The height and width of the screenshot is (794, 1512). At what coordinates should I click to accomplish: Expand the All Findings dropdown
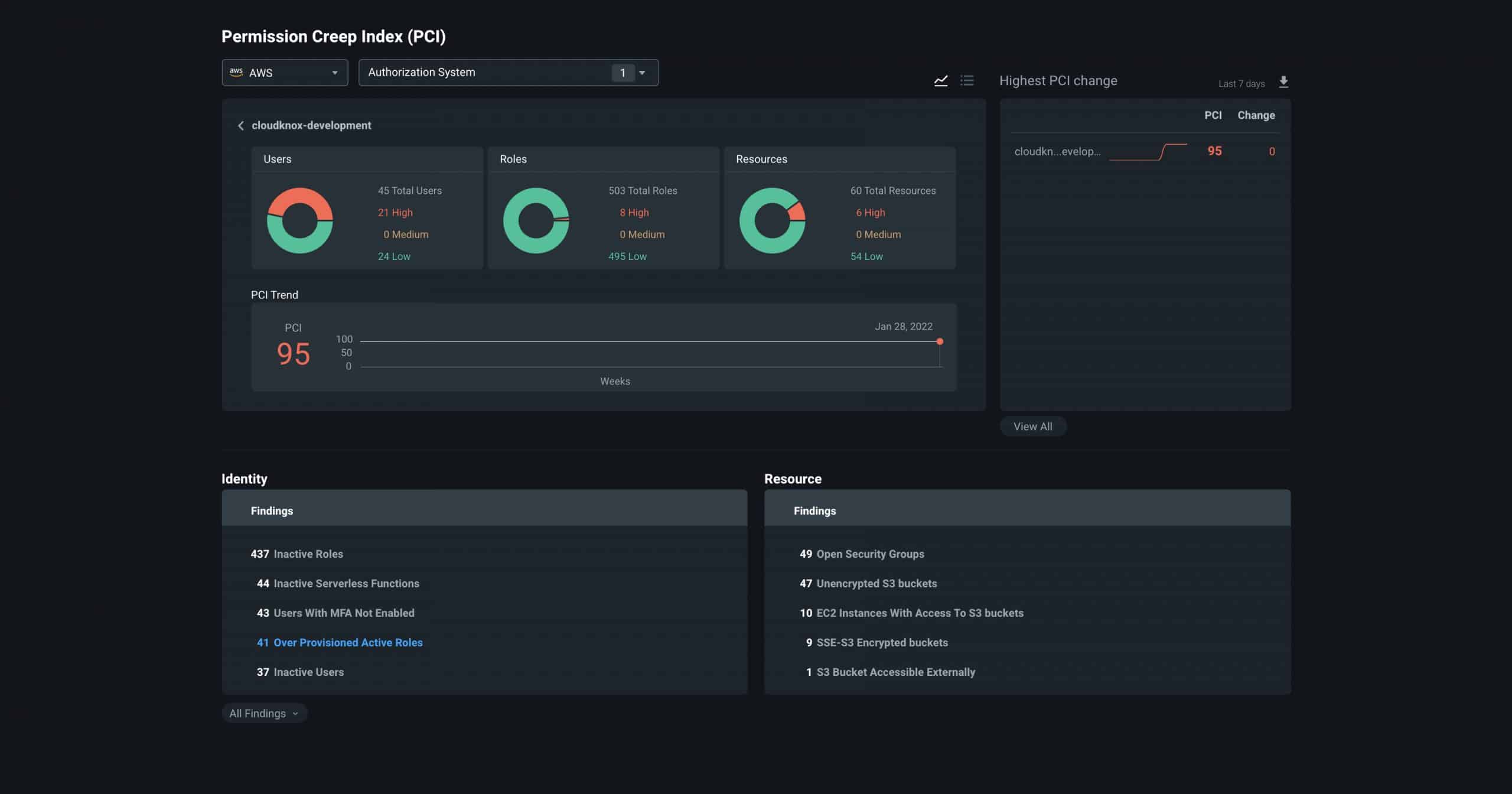264,713
